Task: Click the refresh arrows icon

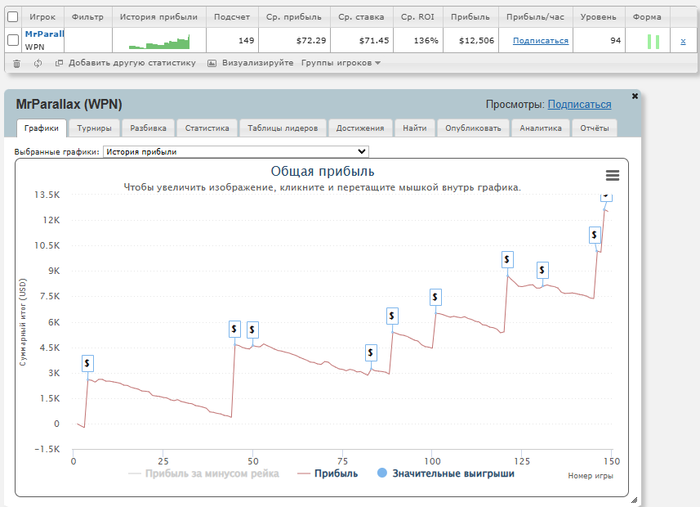Action: coord(37,63)
